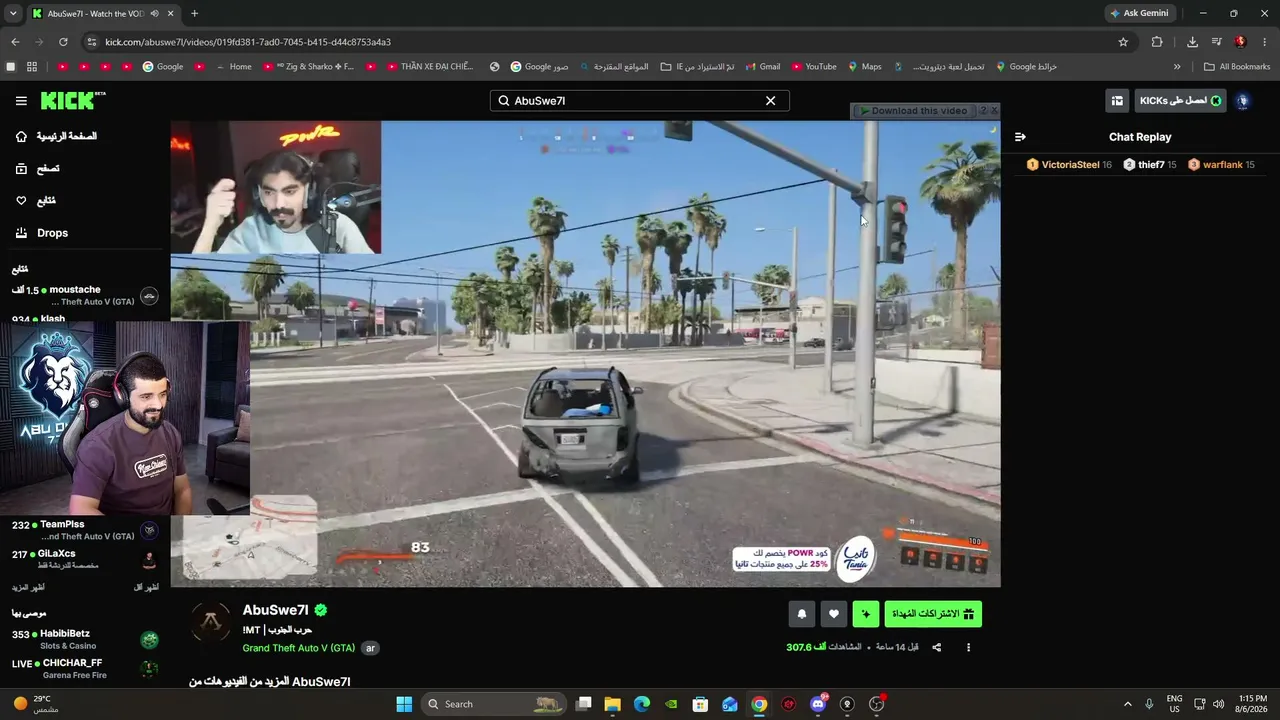
Task: Click Ask Gemini button
Action: tap(1139, 13)
